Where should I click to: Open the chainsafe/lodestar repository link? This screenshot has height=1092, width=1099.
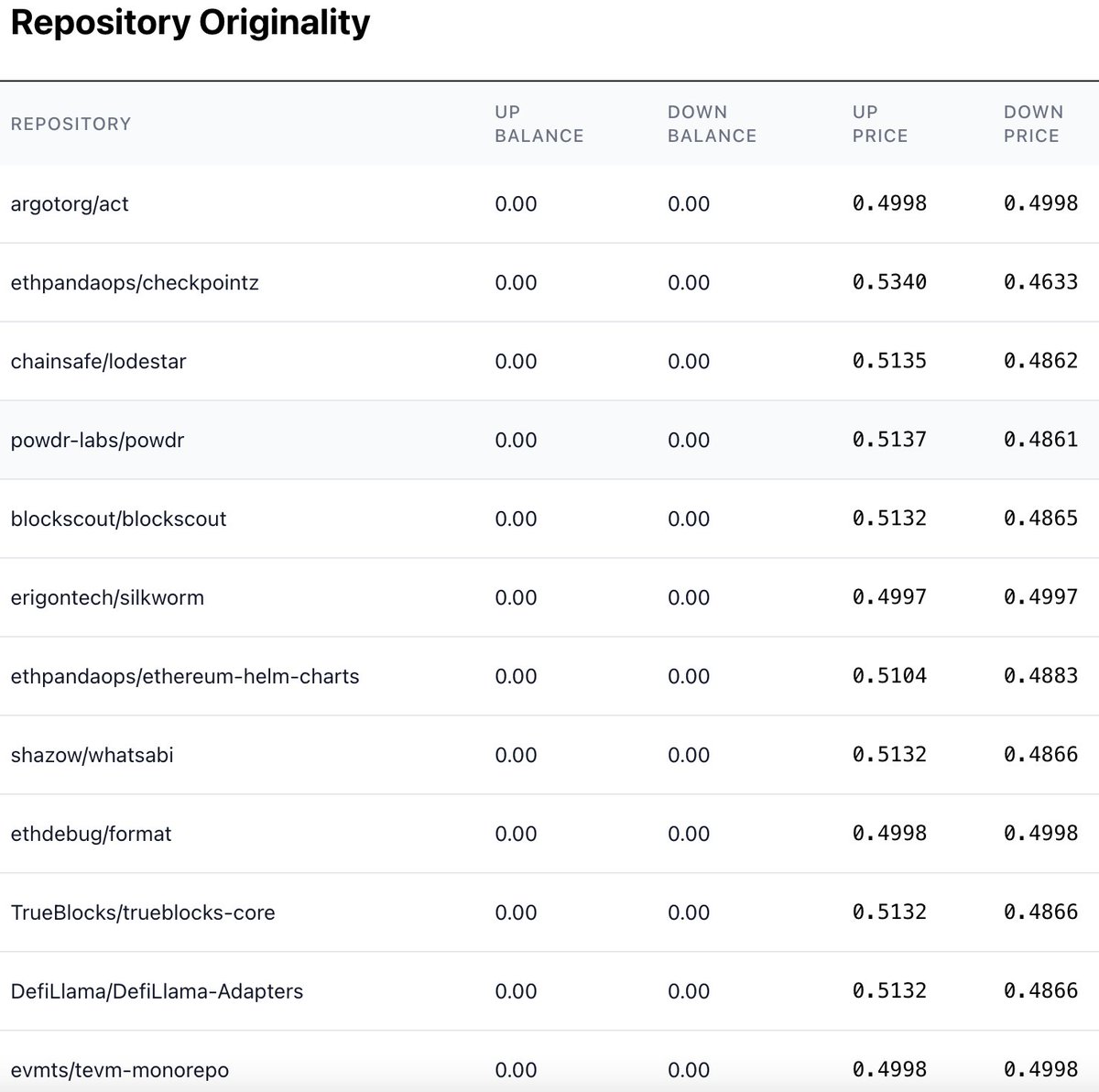98,361
